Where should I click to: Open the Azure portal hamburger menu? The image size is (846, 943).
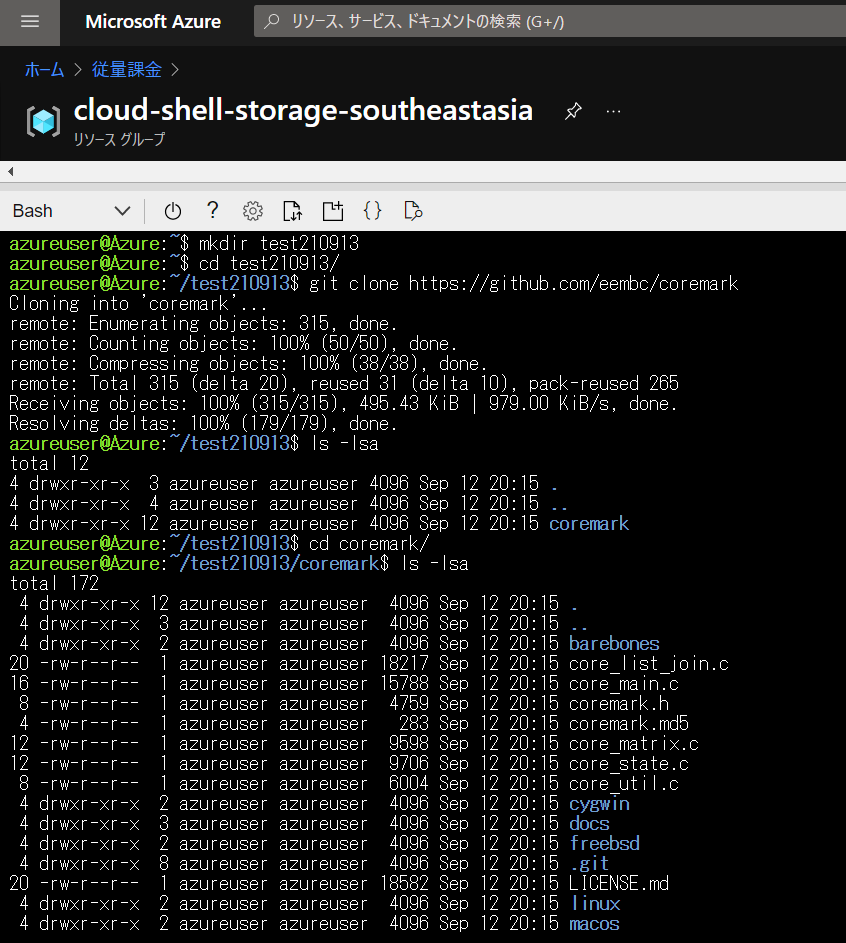29,22
